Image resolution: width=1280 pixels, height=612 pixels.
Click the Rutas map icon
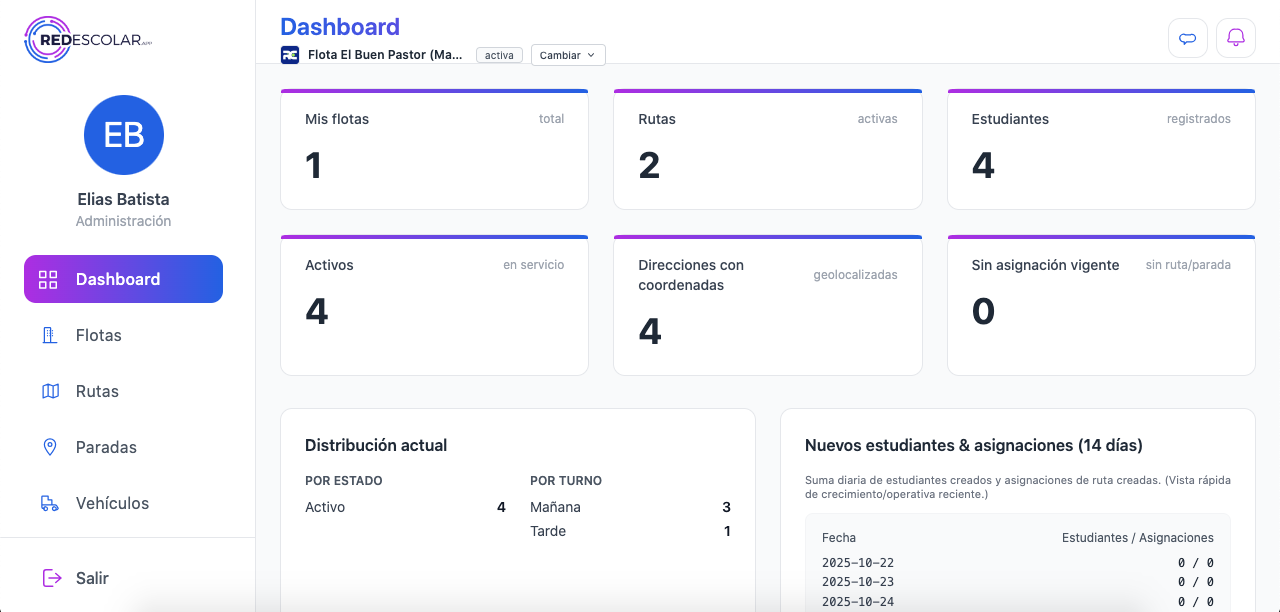click(50, 391)
